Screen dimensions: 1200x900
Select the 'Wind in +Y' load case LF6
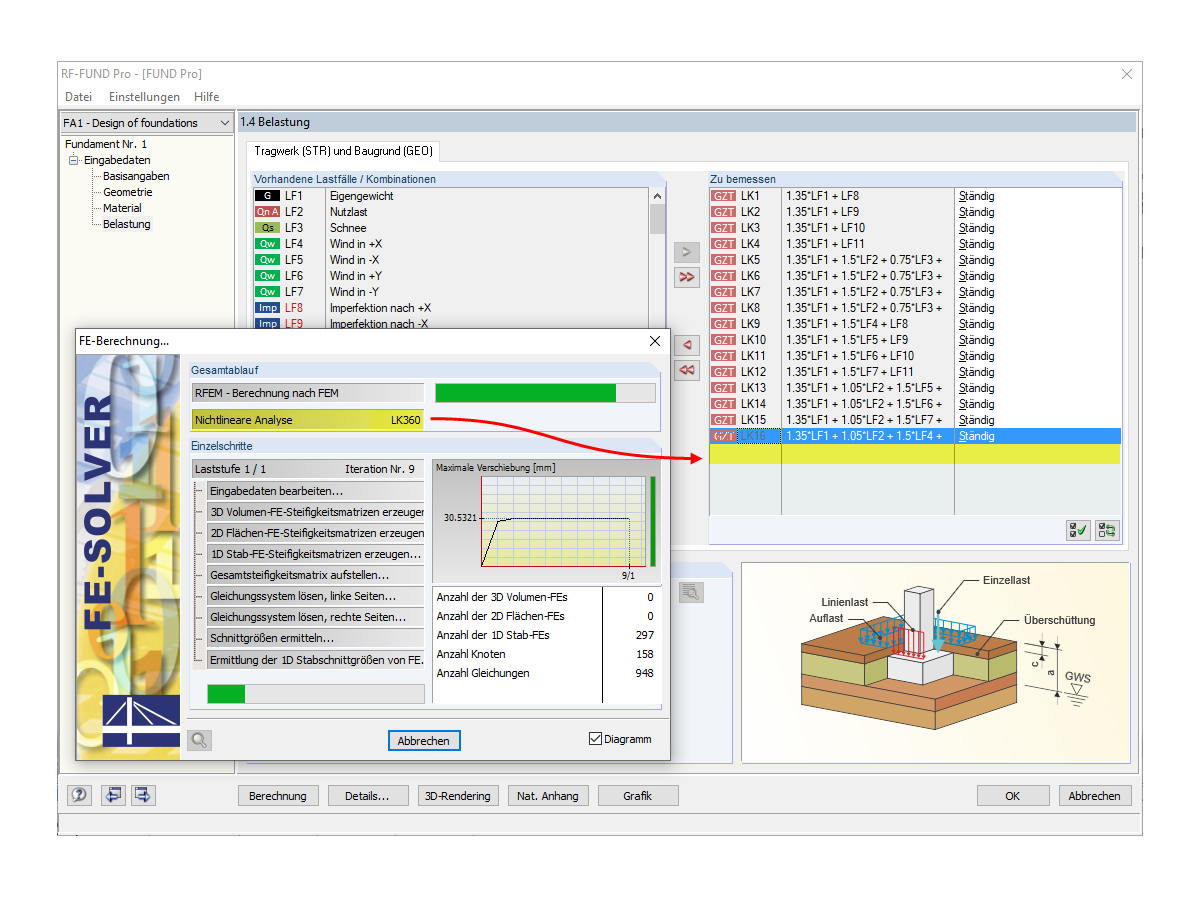tap(451, 276)
